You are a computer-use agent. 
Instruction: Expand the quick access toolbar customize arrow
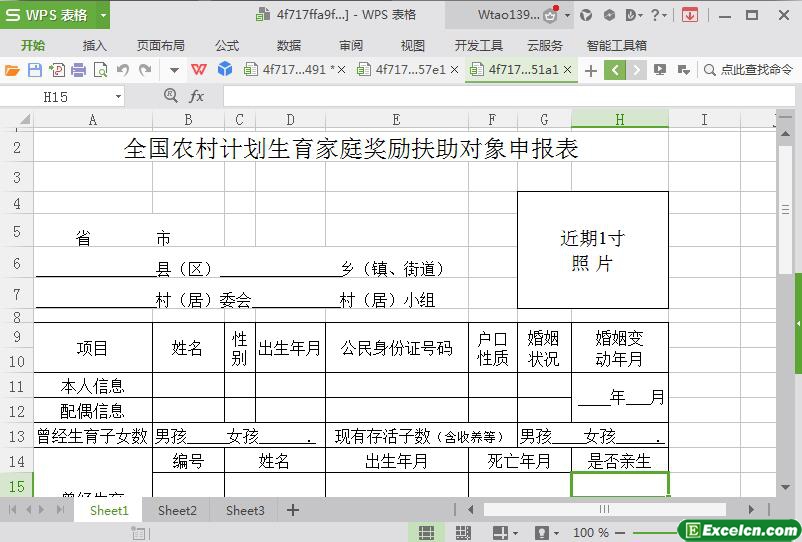[173, 70]
